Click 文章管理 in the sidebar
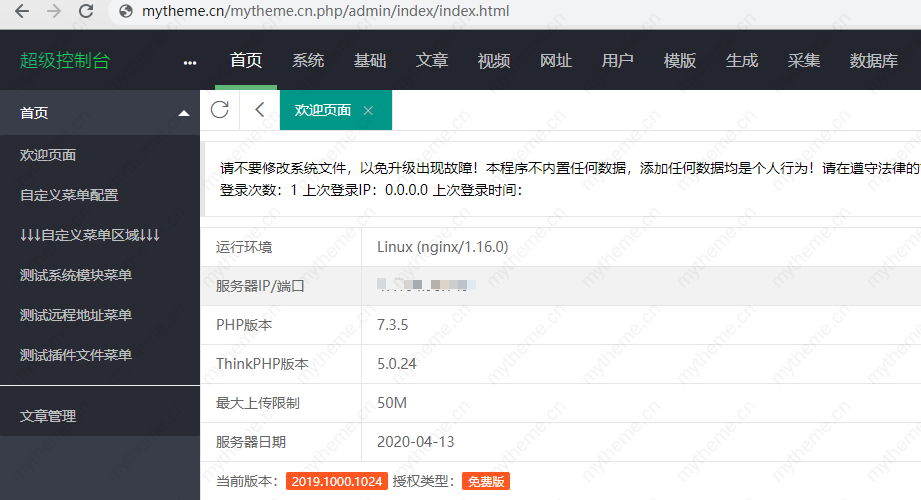The height and width of the screenshot is (500, 921). pos(48,416)
